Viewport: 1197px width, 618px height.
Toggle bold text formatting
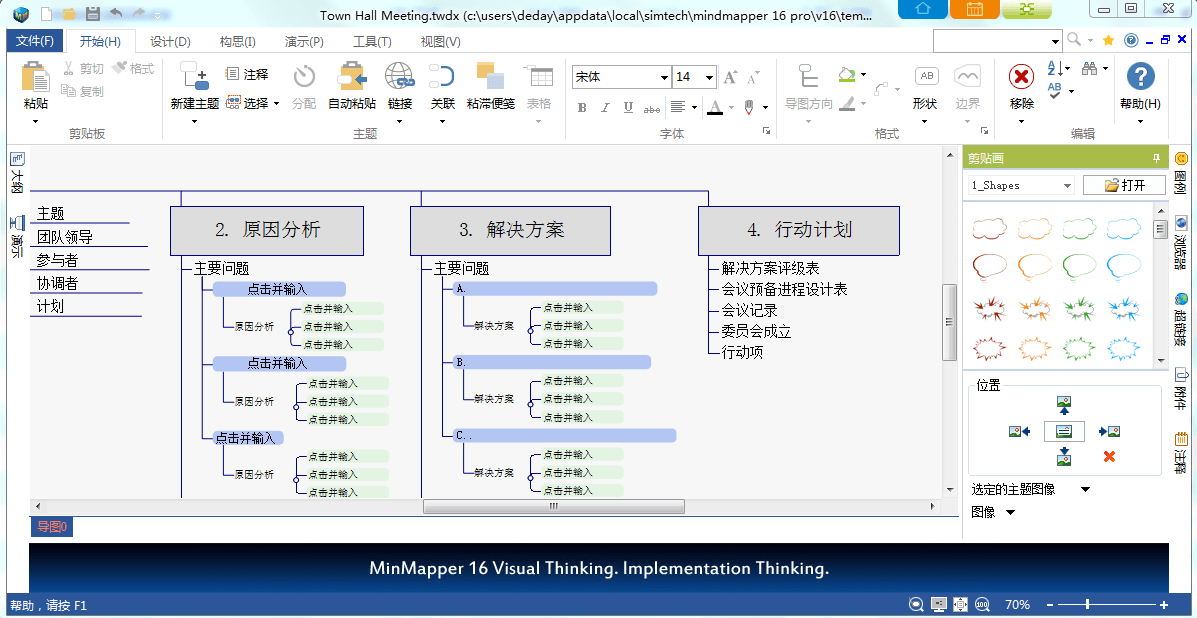582,107
